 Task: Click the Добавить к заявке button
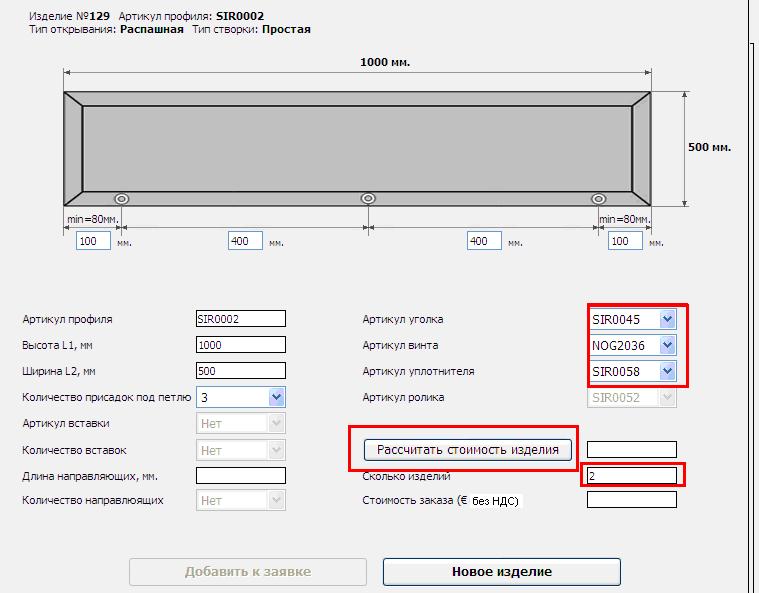tap(247, 572)
